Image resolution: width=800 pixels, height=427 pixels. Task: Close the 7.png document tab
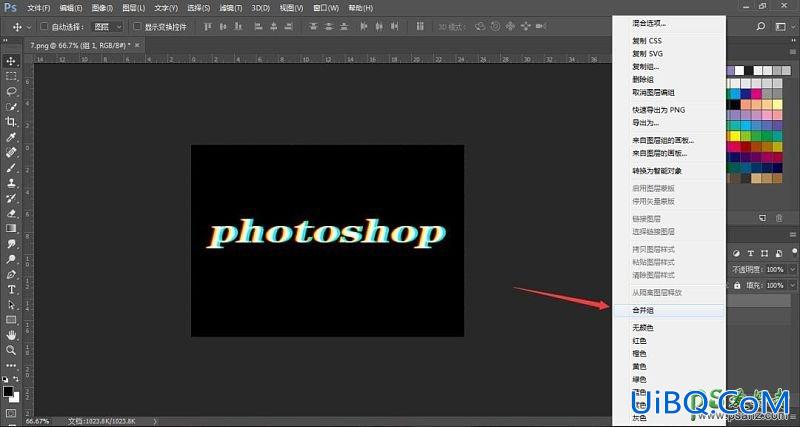click(x=139, y=45)
